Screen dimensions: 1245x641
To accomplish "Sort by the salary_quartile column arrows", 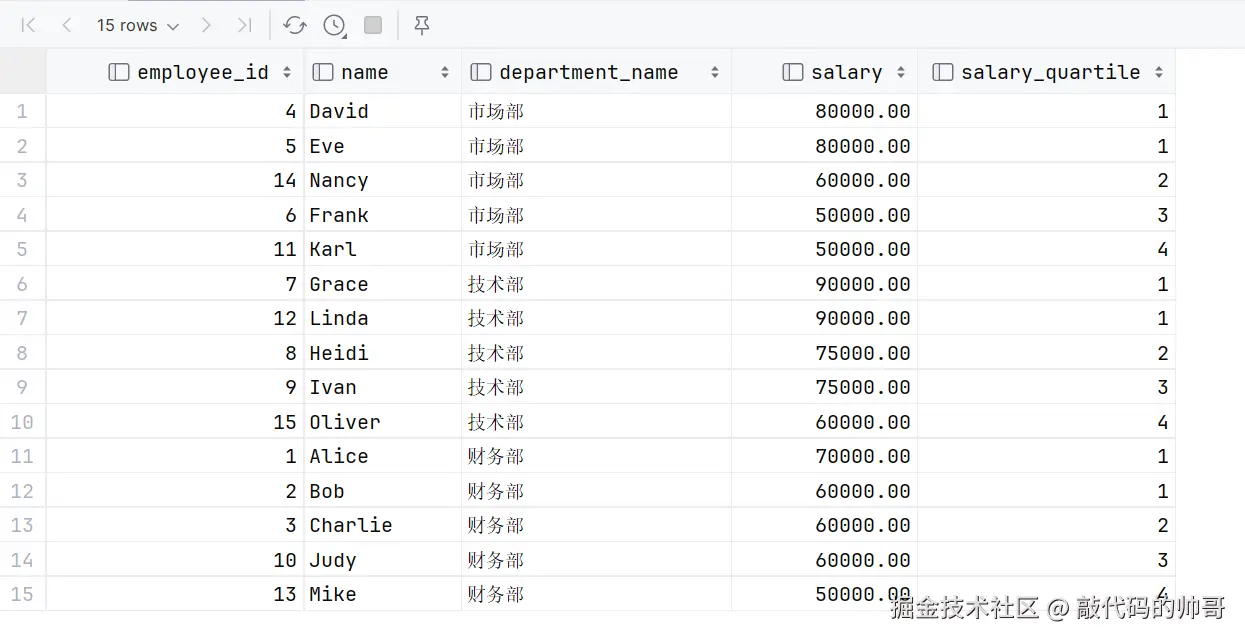I will [x=1159, y=72].
